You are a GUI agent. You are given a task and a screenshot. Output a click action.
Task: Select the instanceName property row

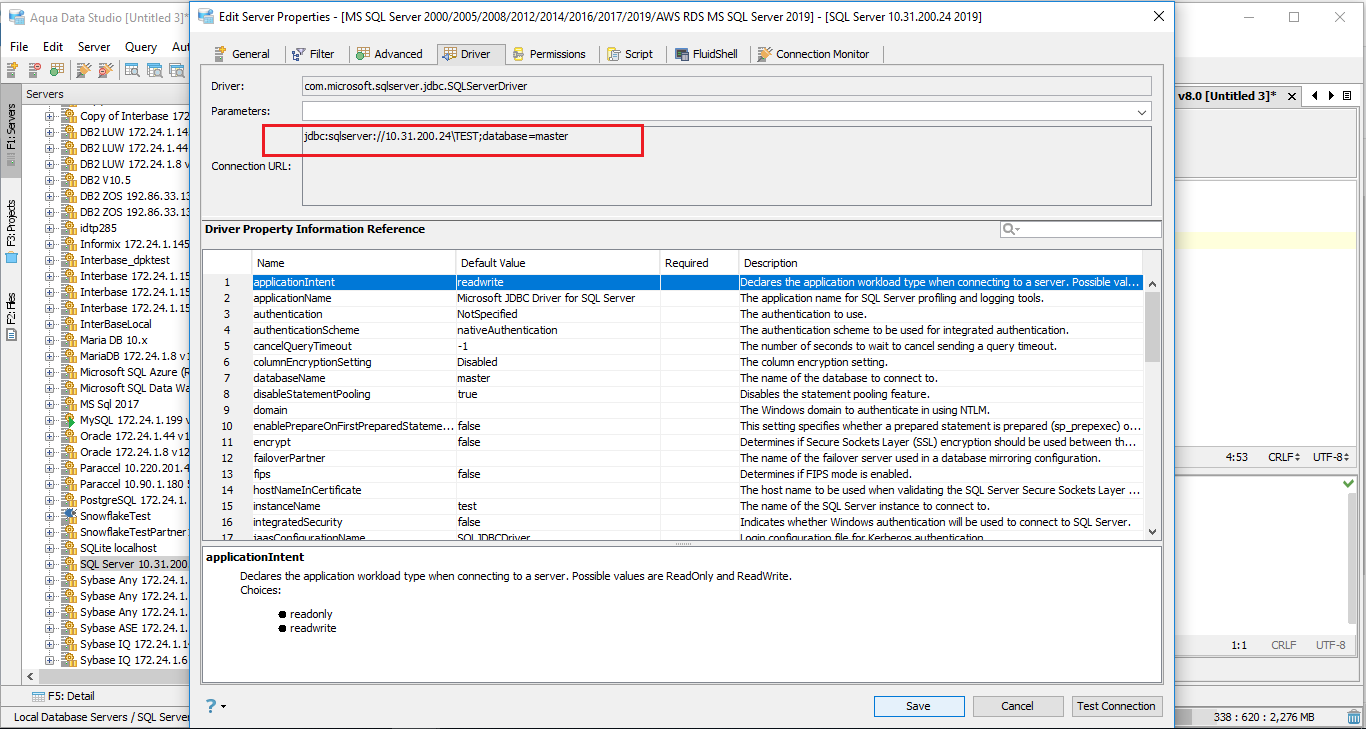[674, 506]
